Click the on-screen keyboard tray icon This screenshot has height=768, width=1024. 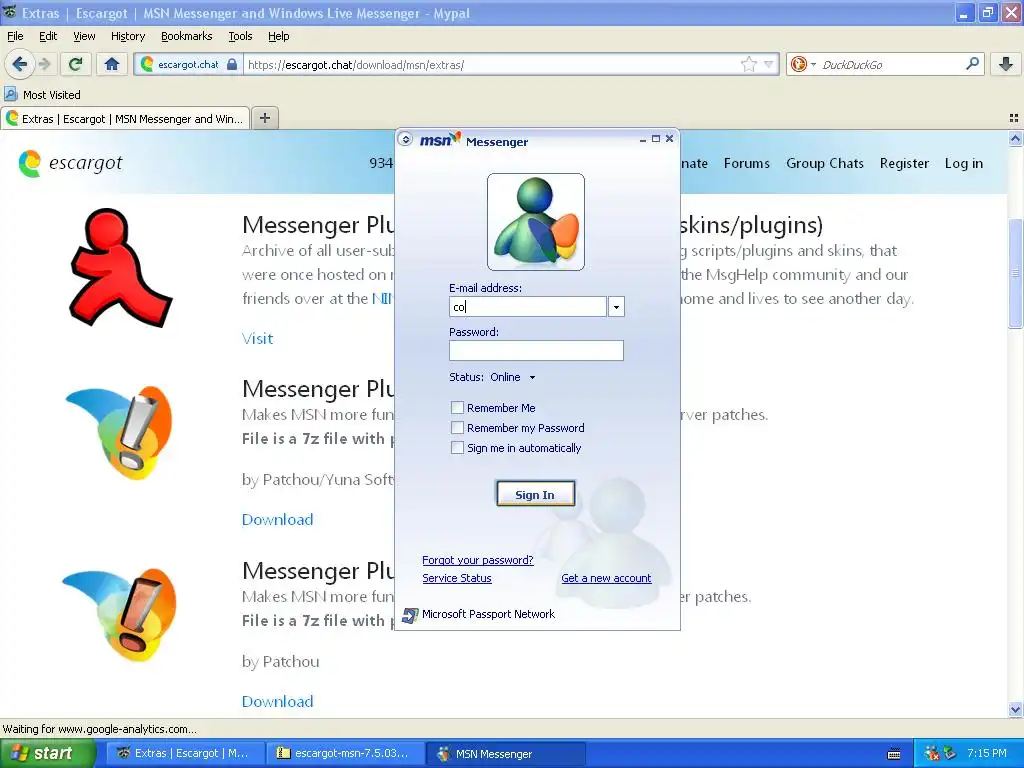(x=894, y=754)
